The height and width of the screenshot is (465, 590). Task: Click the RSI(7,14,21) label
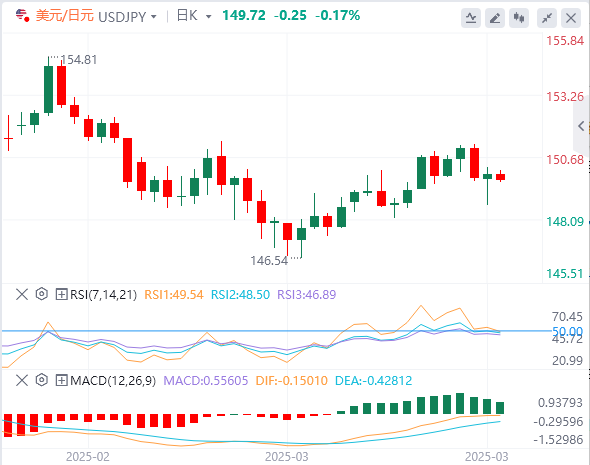click(103, 294)
